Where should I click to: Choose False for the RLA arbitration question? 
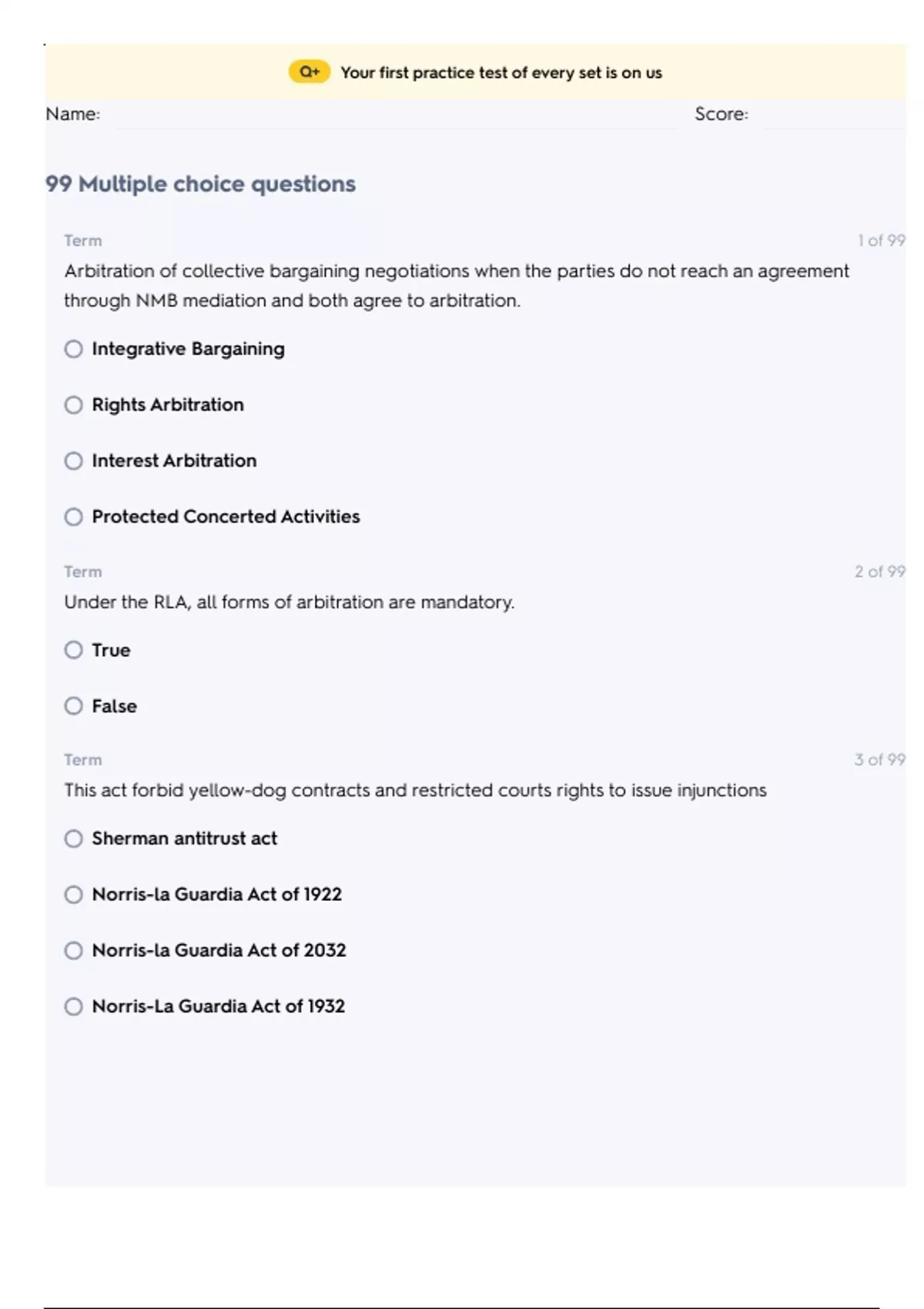pos(74,706)
